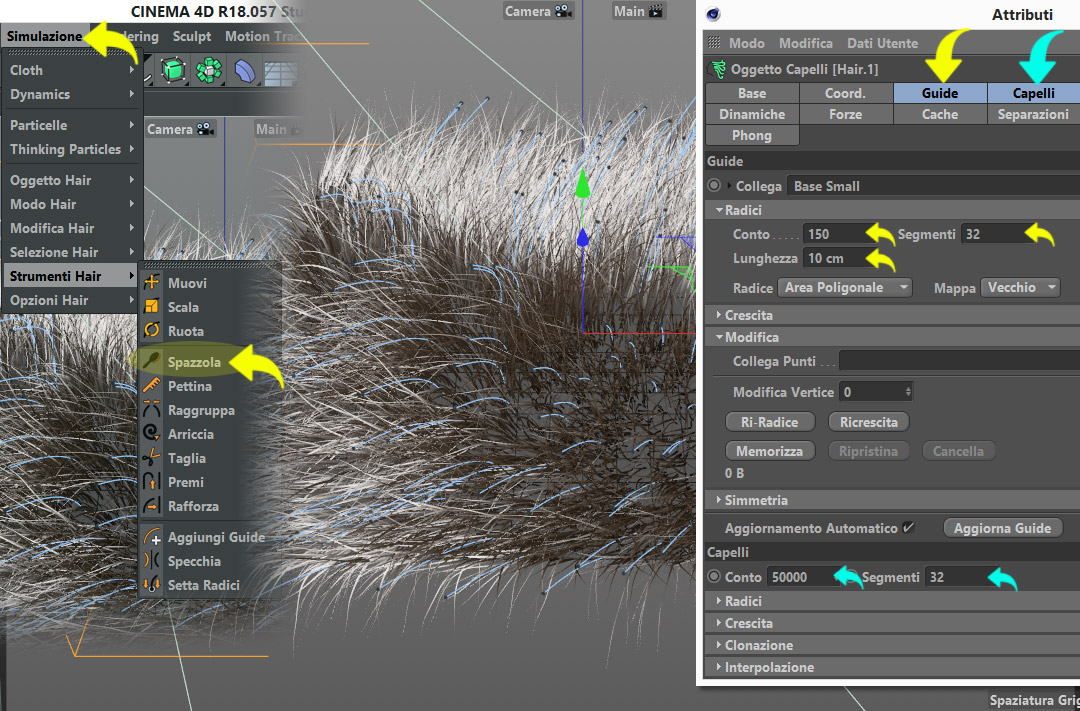The width and height of the screenshot is (1080, 711).
Task: Expand the Simmetria section
Action: [x=719, y=499]
